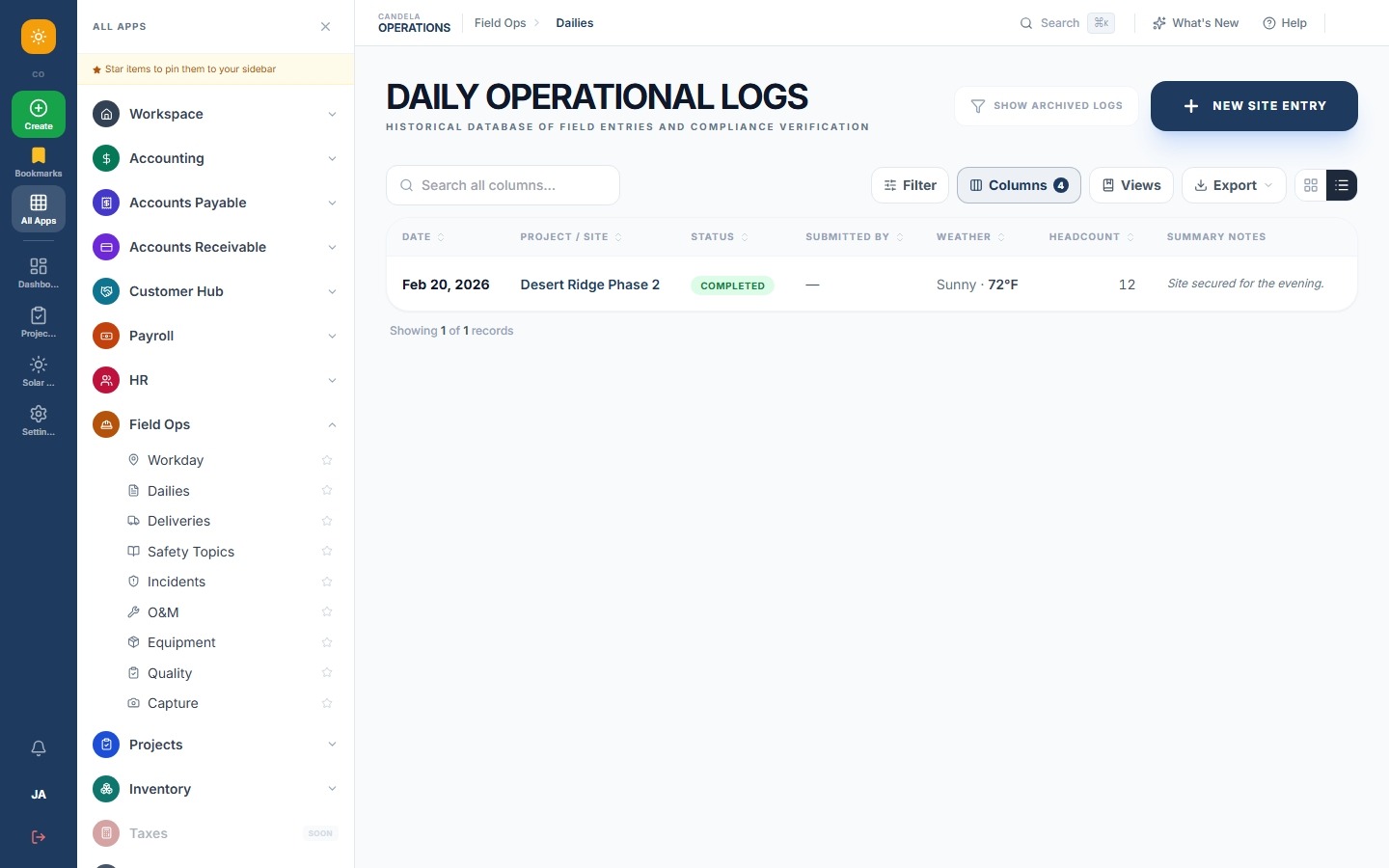Image resolution: width=1389 pixels, height=868 pixels.
Task: Click the HR people app icon
Action: [106, 380]
